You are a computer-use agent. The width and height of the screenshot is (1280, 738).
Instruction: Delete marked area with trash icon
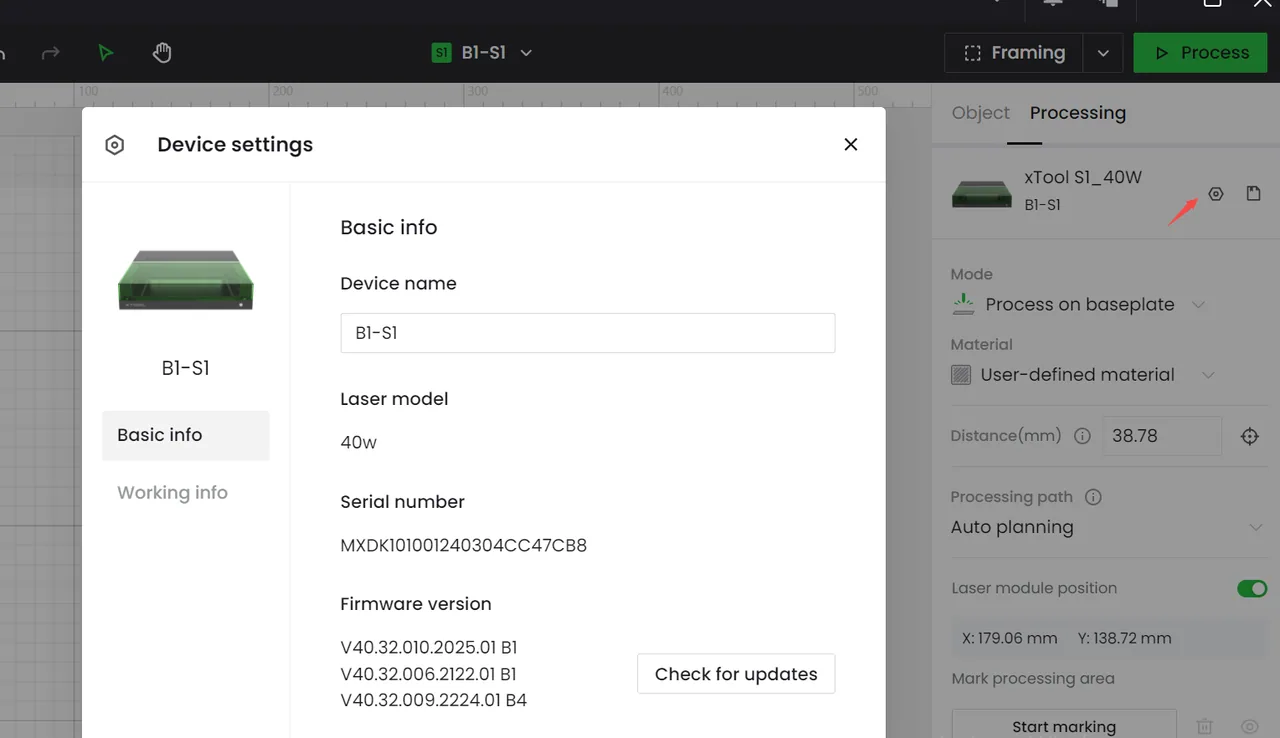pos(1205,727)
